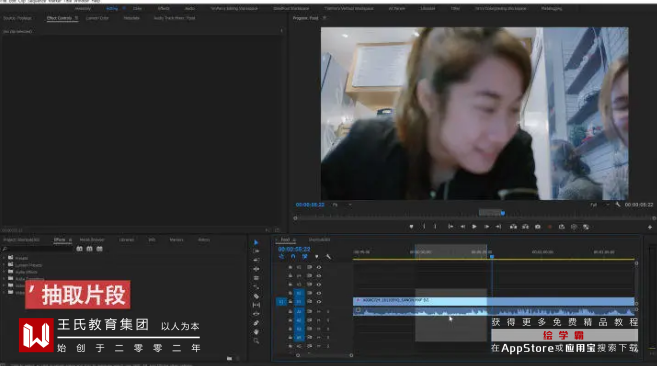Select the Selection tool in the toolbar
Viewport: 657px width, 366px height.
(256, 242)
